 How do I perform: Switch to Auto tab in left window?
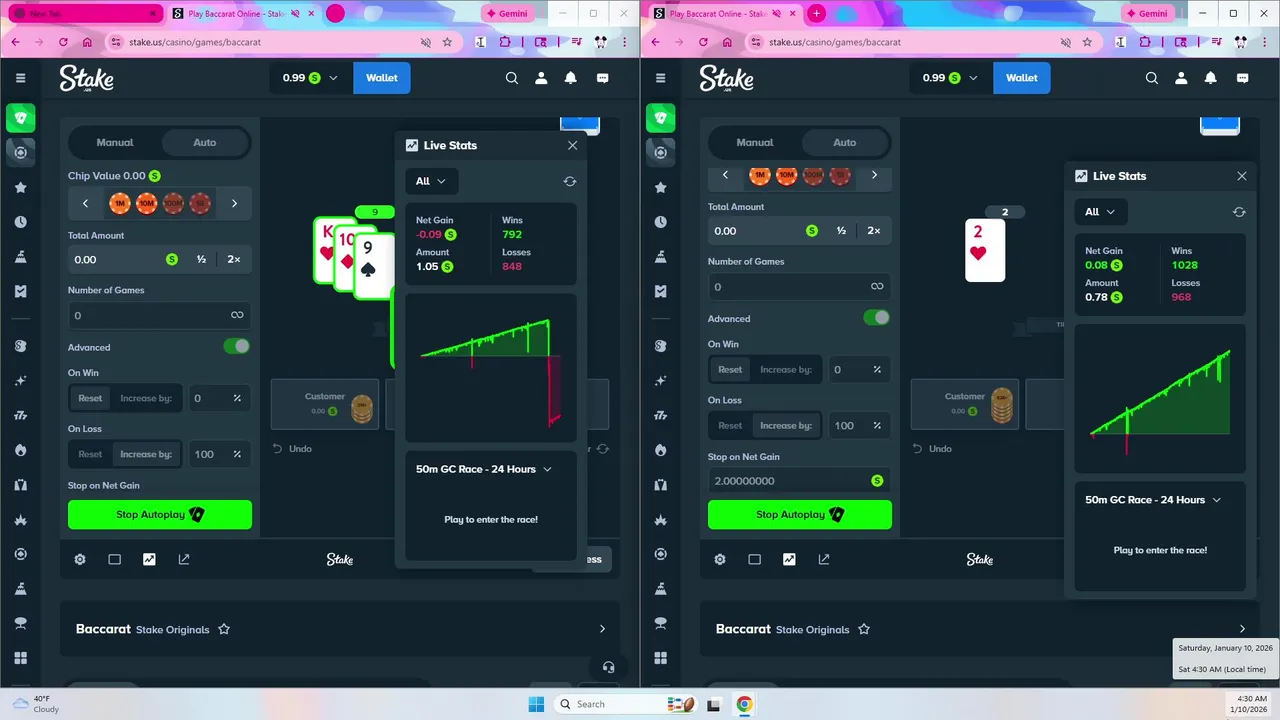tap(205, 142)
